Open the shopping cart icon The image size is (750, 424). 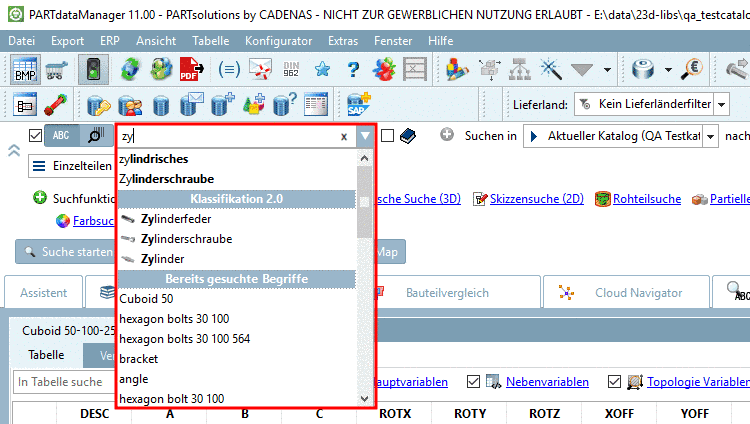coord(56,70)
